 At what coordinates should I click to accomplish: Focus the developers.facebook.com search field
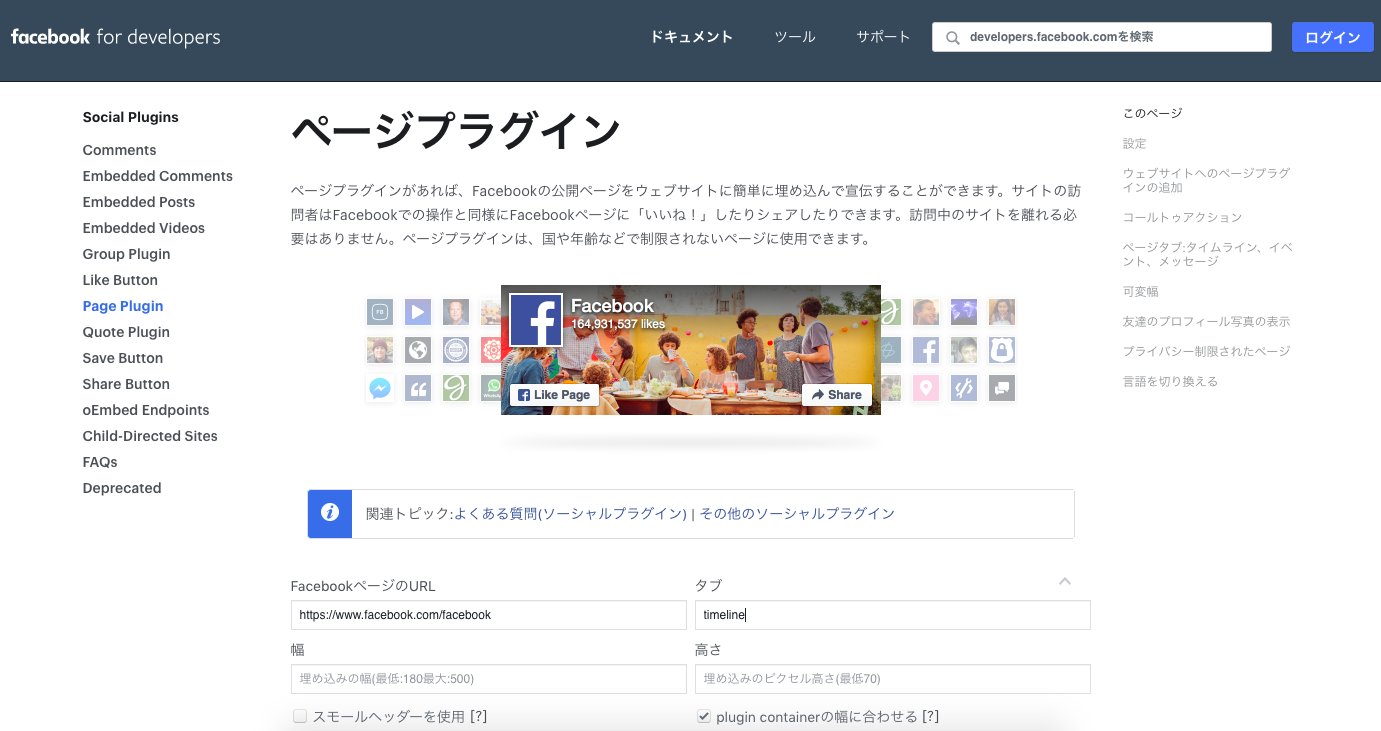(x=1102, y=37)
